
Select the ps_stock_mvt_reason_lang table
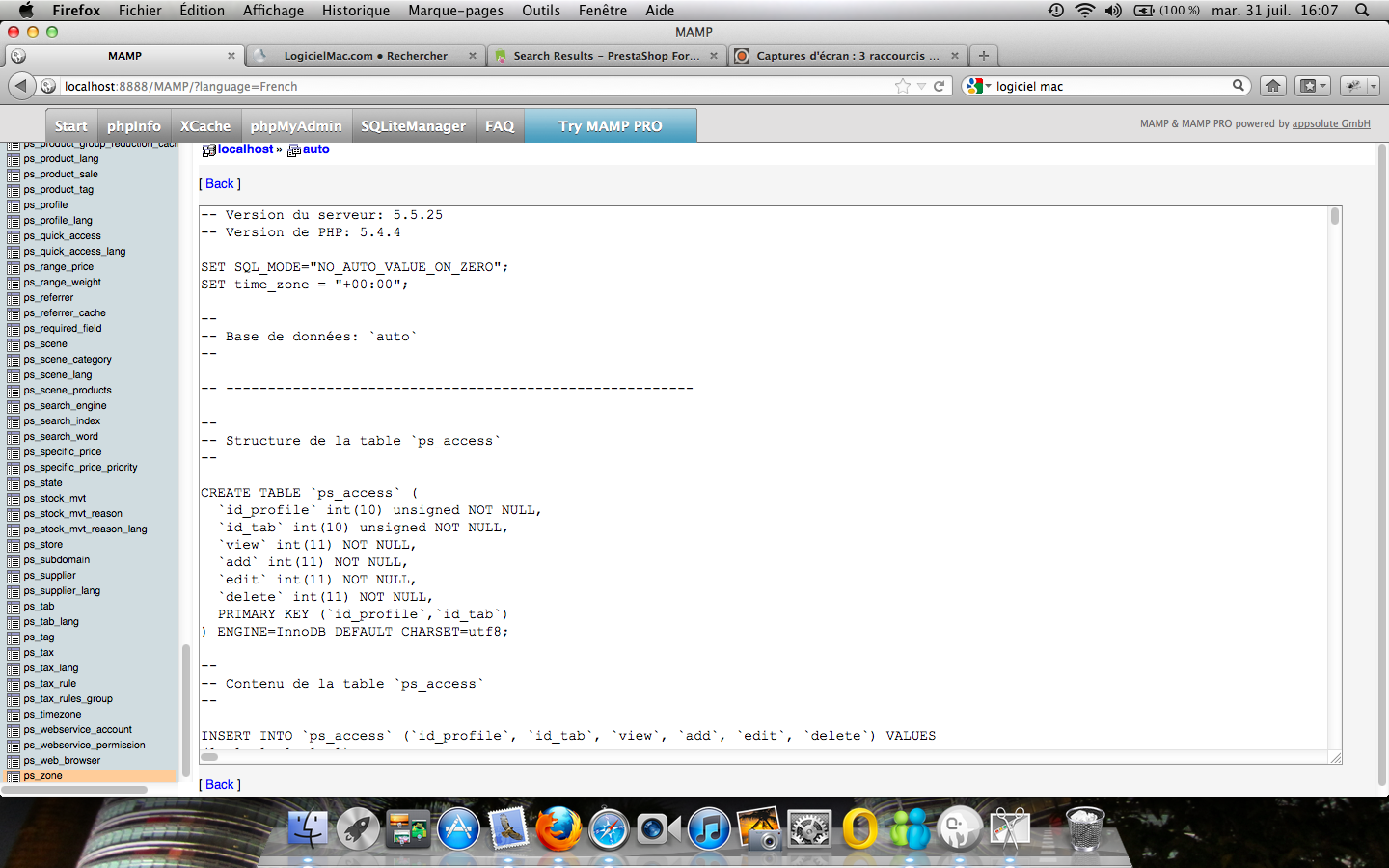click(85, 529)
